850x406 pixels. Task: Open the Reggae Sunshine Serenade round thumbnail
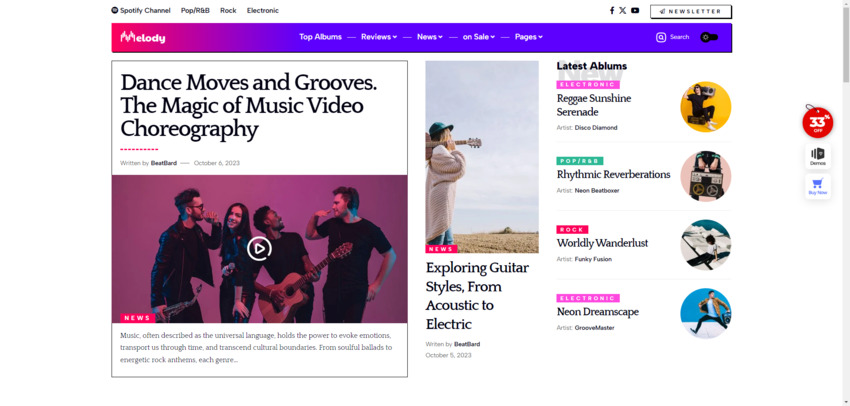[705, 107]
